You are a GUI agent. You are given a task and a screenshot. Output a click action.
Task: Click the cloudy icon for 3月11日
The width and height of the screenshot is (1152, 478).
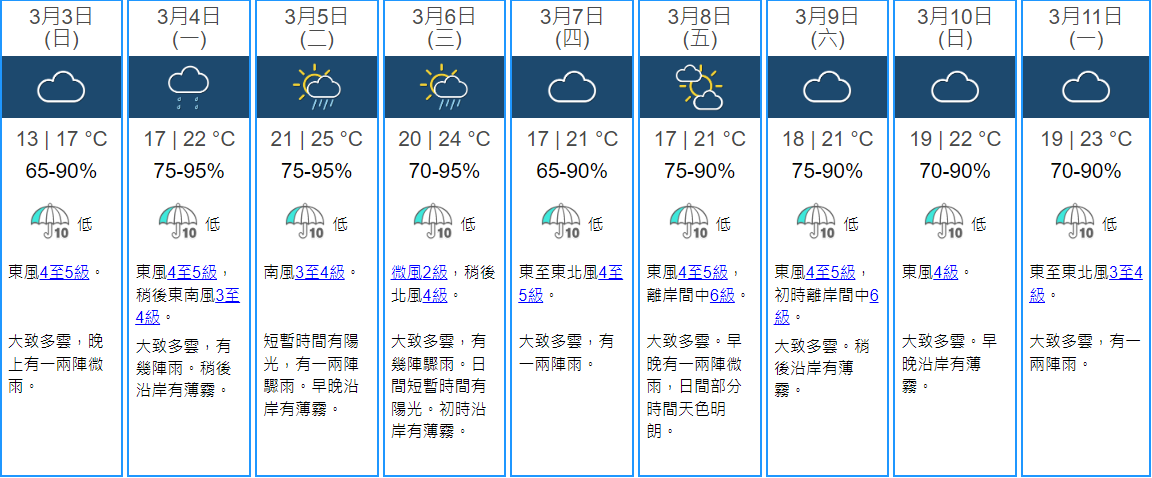1084,87
